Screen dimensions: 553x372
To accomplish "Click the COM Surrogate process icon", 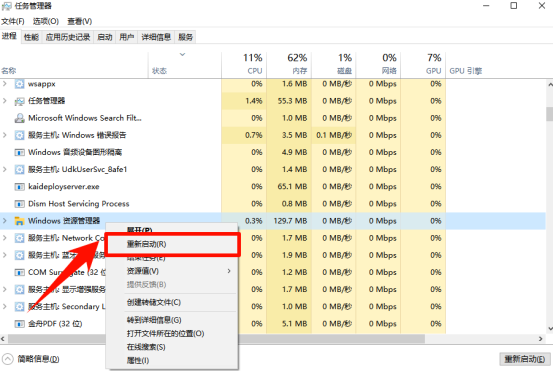I will coord(19,273).
